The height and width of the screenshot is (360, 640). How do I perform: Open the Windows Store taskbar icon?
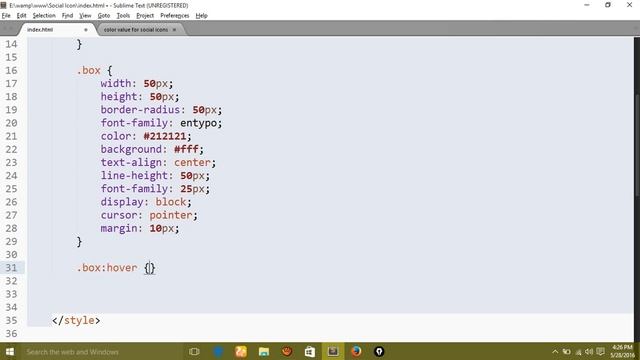[x=310, y=351]
